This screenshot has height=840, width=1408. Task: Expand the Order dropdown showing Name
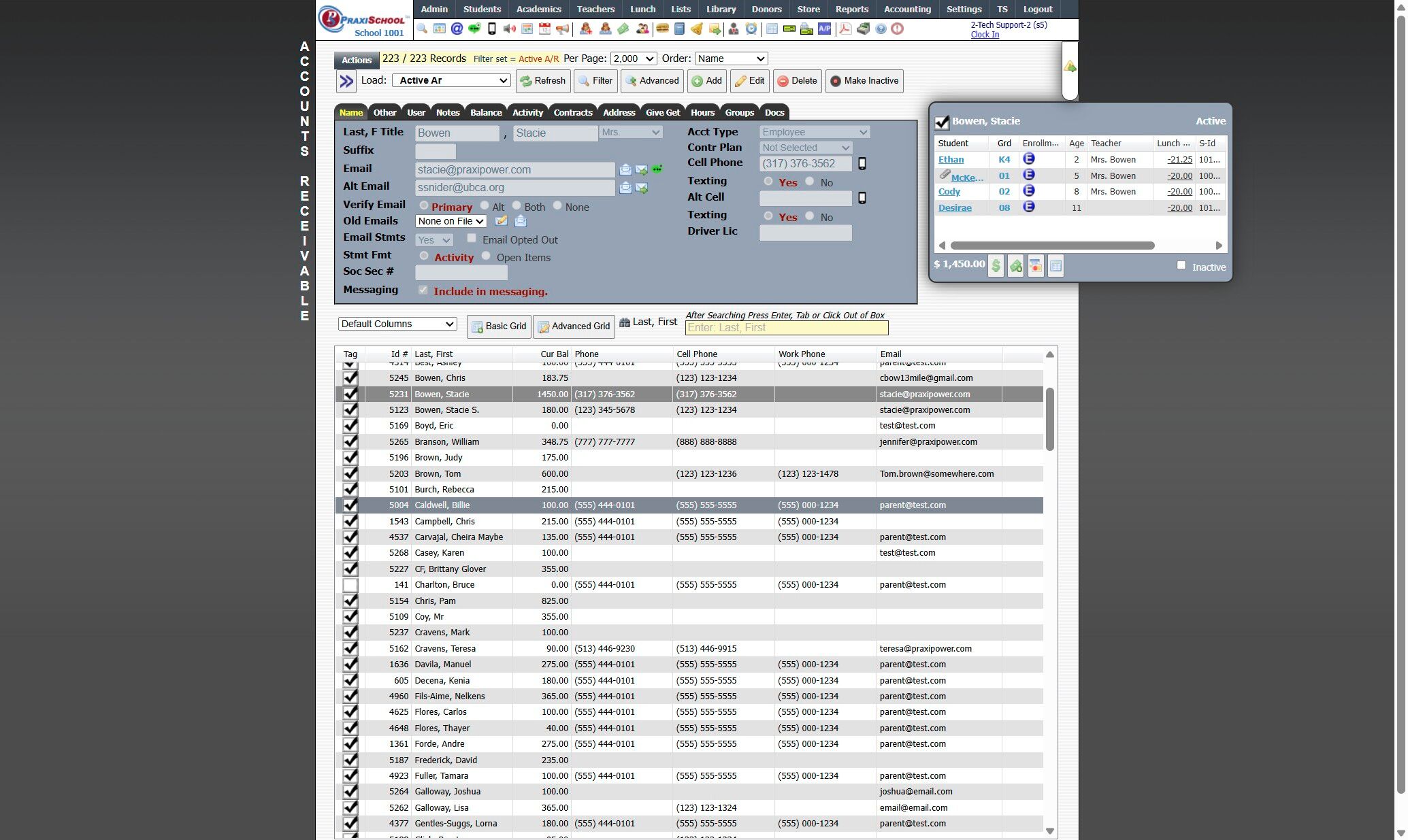pyautogui.click(x=731, y=59)
